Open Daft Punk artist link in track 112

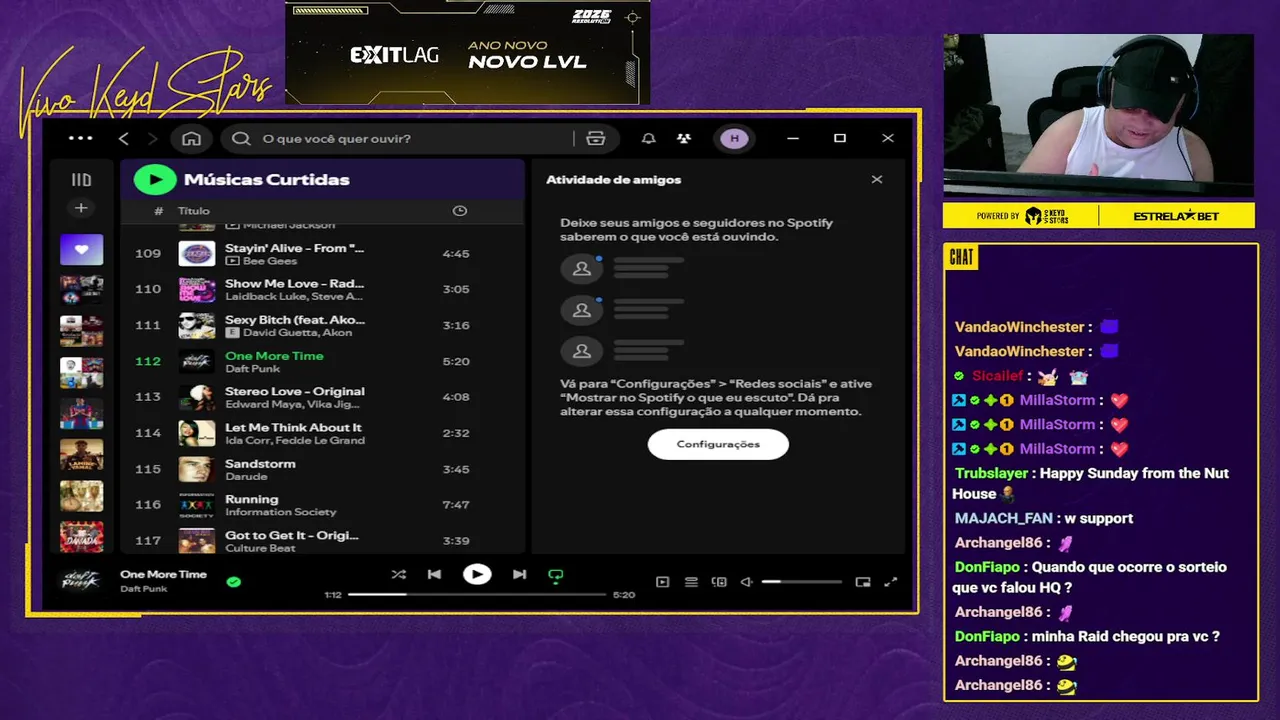(252, 369)
